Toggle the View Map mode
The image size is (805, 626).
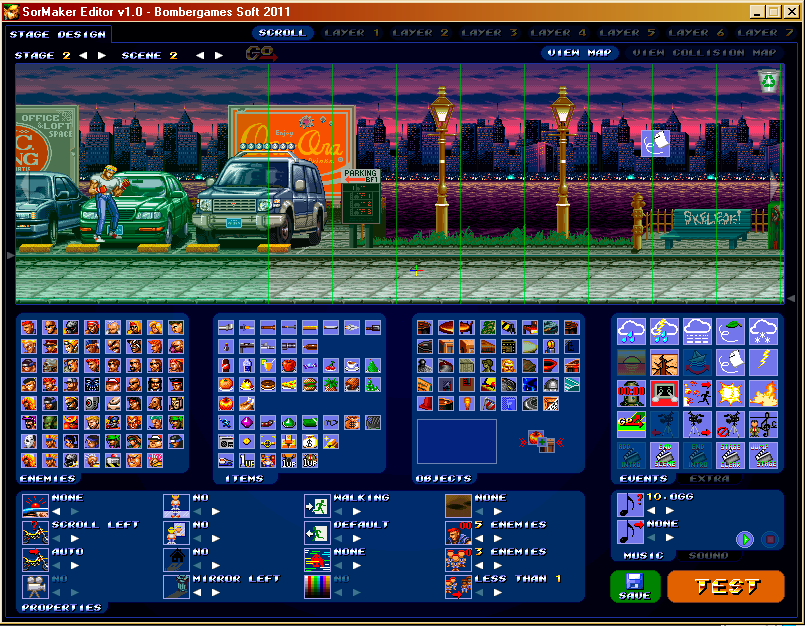pyautogui.click(x=579, y=53)
